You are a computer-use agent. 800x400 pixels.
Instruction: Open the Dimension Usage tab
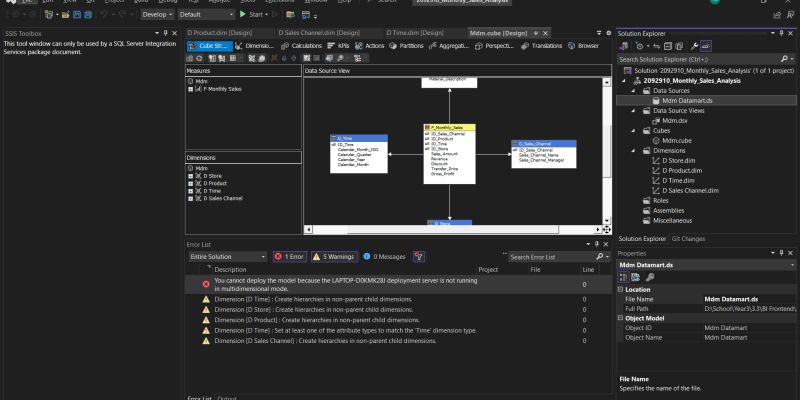(254, 46)
